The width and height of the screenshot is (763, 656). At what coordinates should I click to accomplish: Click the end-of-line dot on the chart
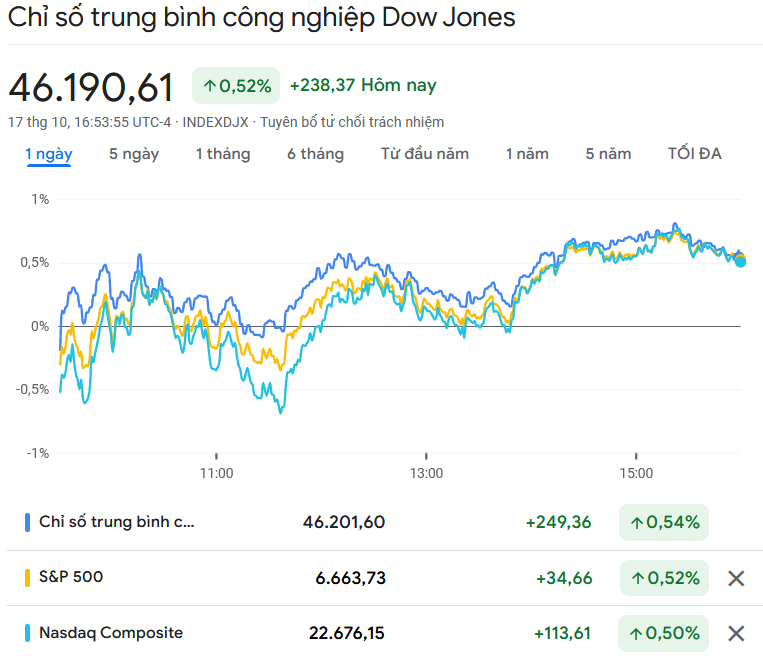point(740,261)
